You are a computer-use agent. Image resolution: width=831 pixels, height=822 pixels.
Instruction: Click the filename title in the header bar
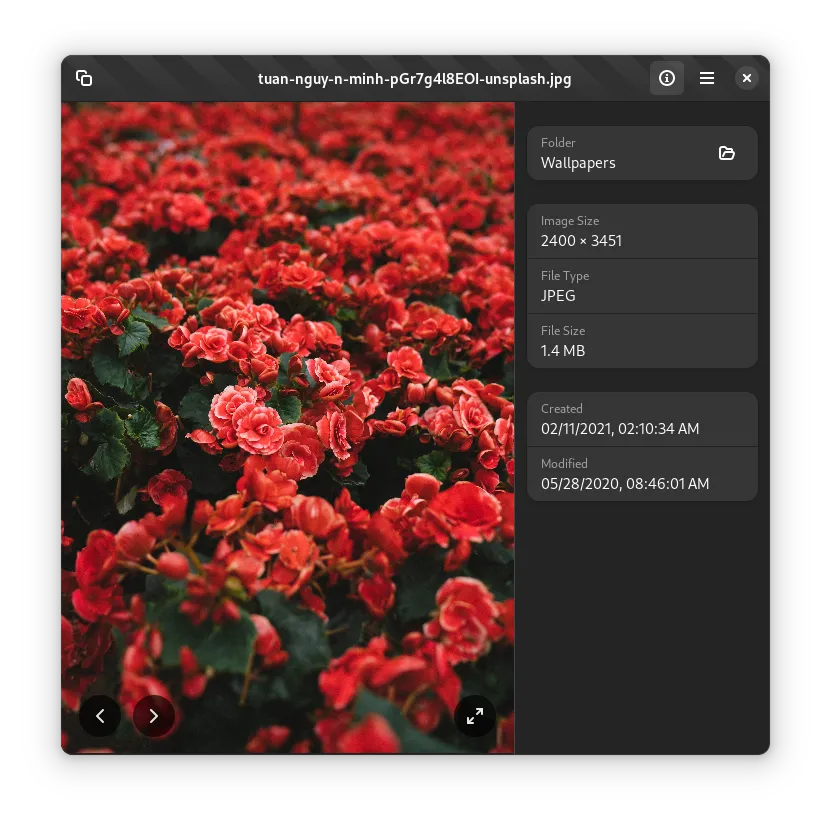click(x=414, y=79)
